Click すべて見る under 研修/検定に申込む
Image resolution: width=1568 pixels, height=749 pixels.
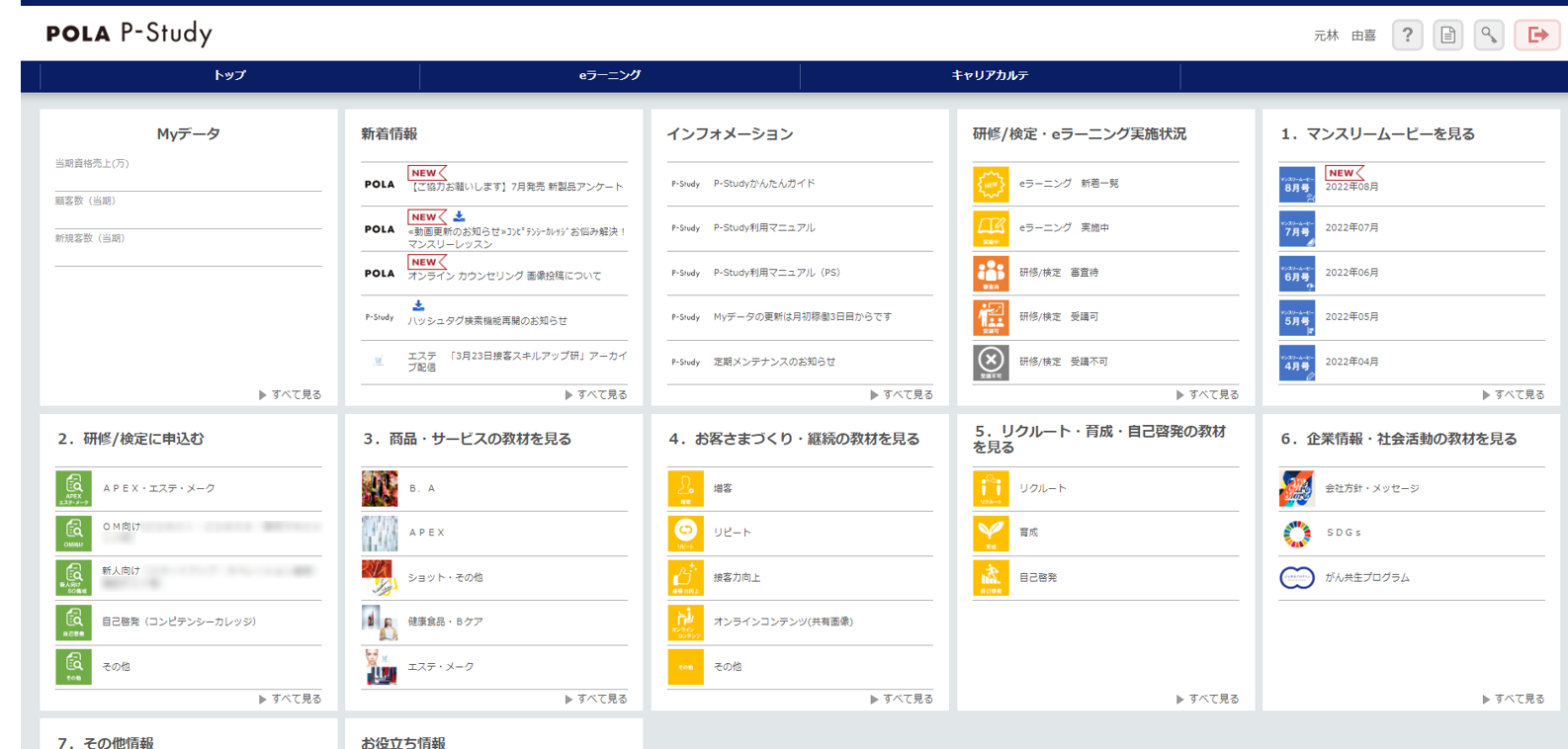pos(290,699)
